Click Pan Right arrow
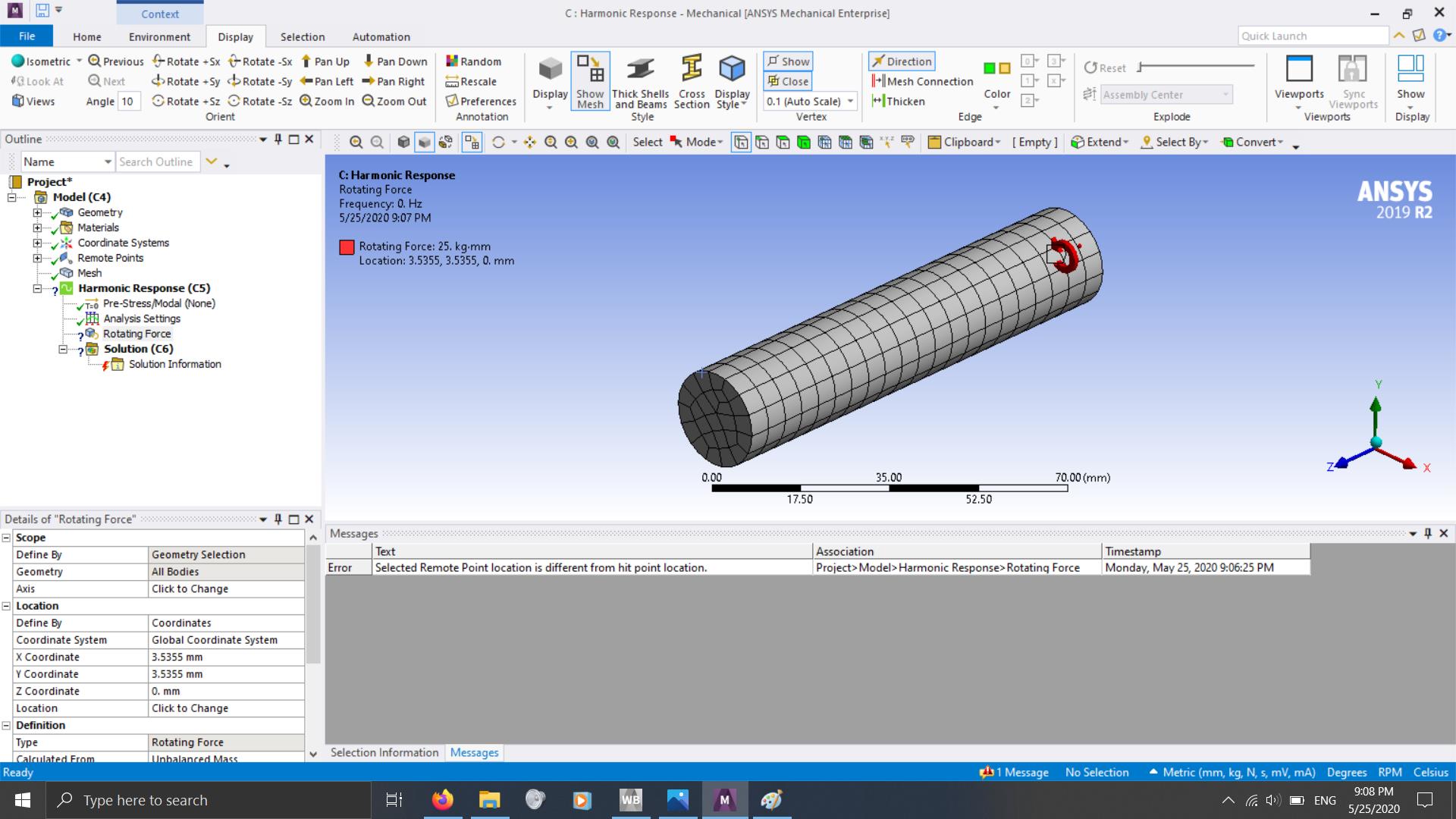 coord(394,81)
